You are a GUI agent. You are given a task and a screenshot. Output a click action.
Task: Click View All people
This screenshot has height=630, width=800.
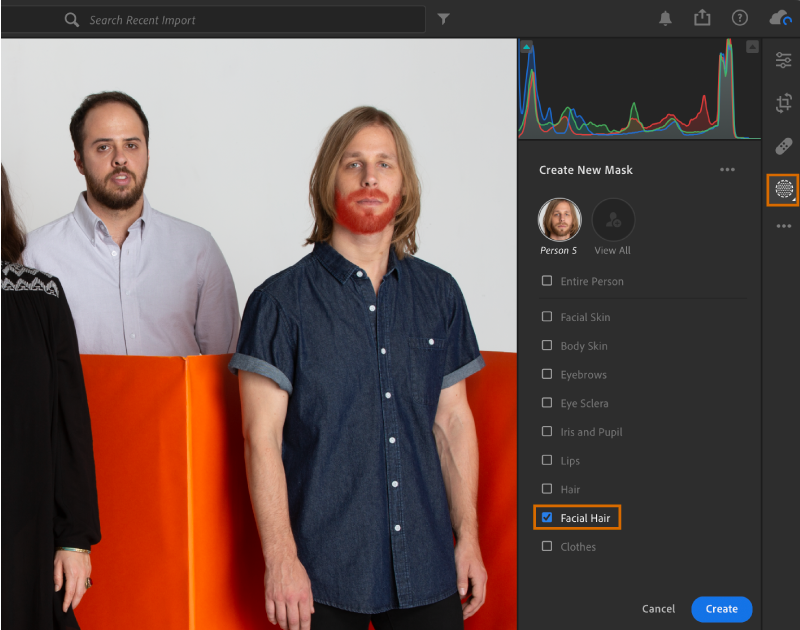coord(613,219)
